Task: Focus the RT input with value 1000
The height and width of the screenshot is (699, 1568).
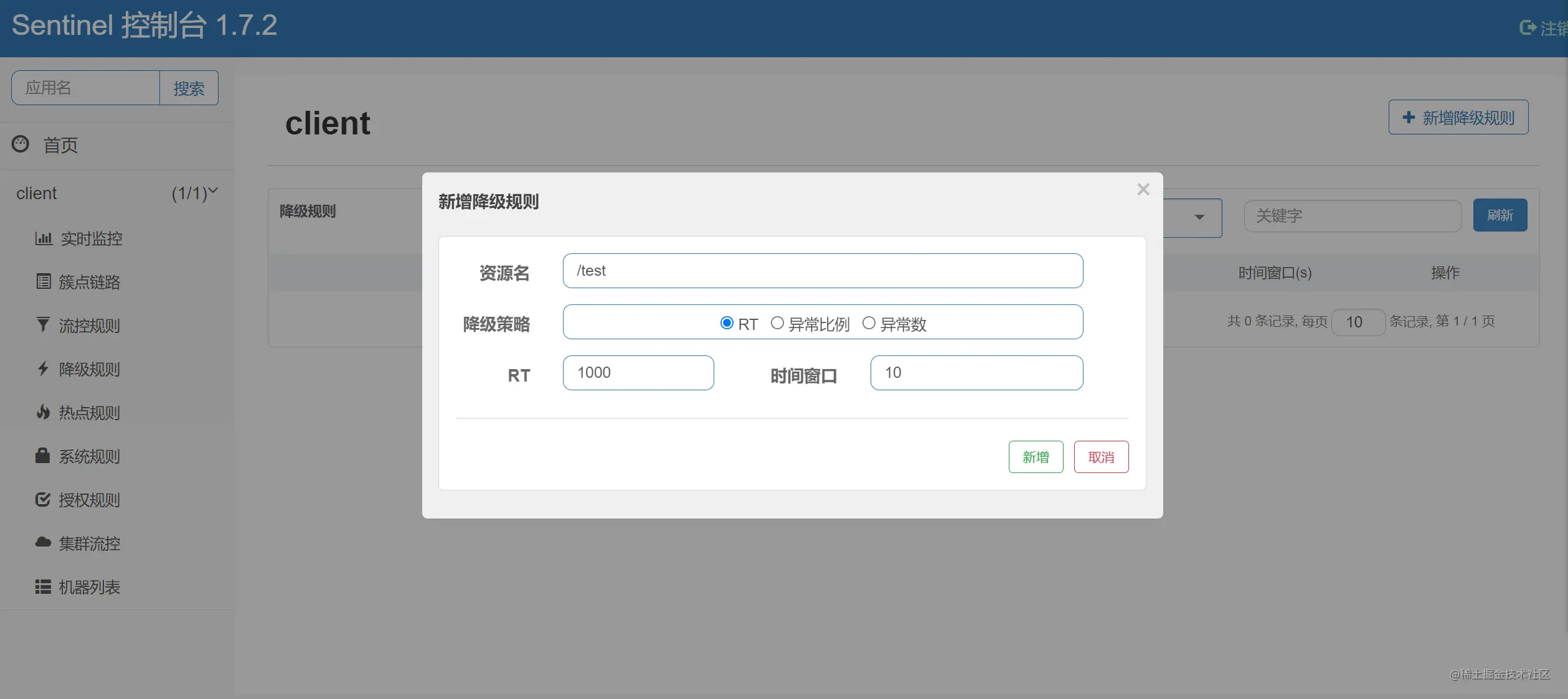Action: pyautogui.click(x=638, y=373)
